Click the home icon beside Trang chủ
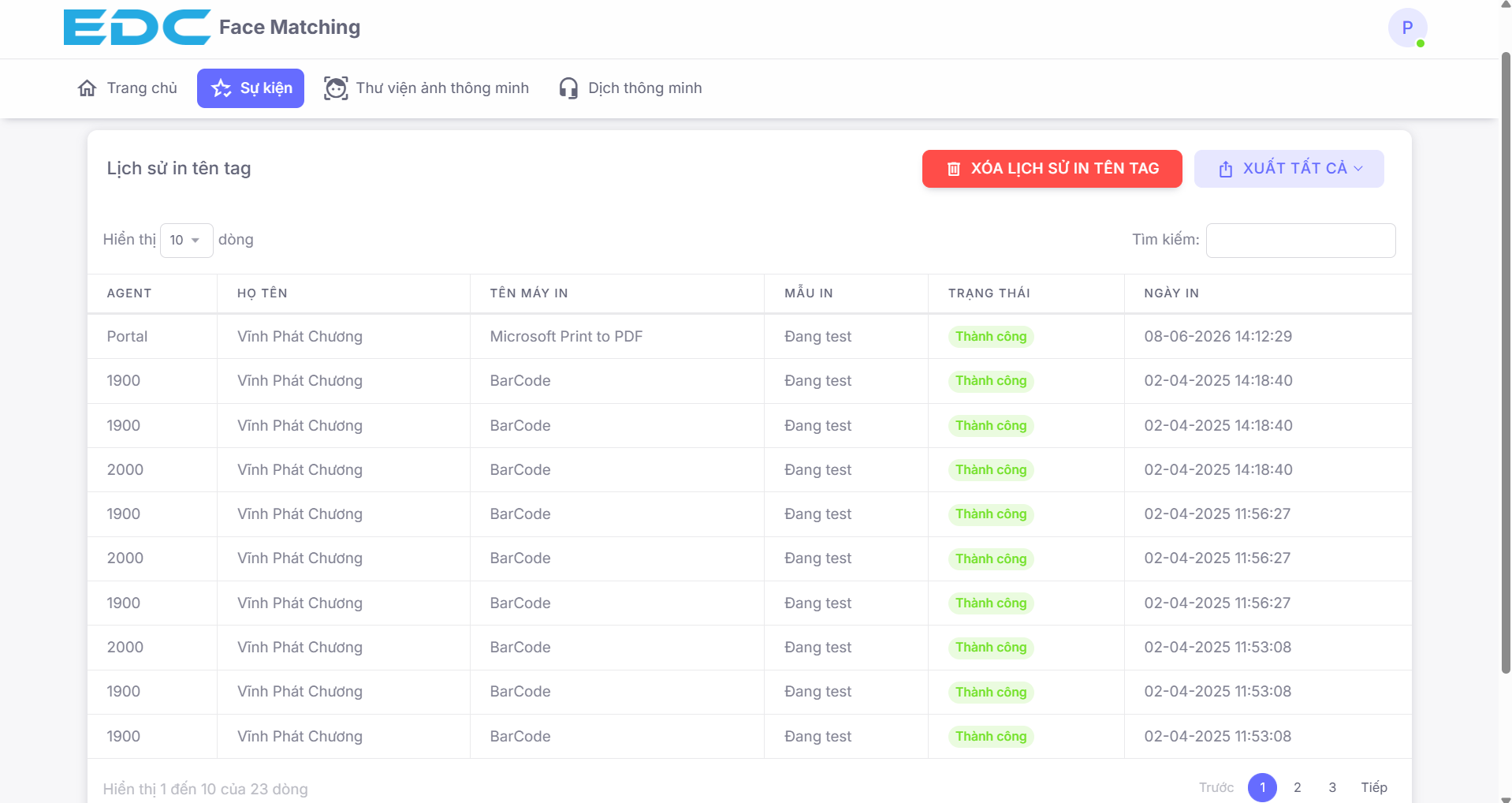 [88, 88]
